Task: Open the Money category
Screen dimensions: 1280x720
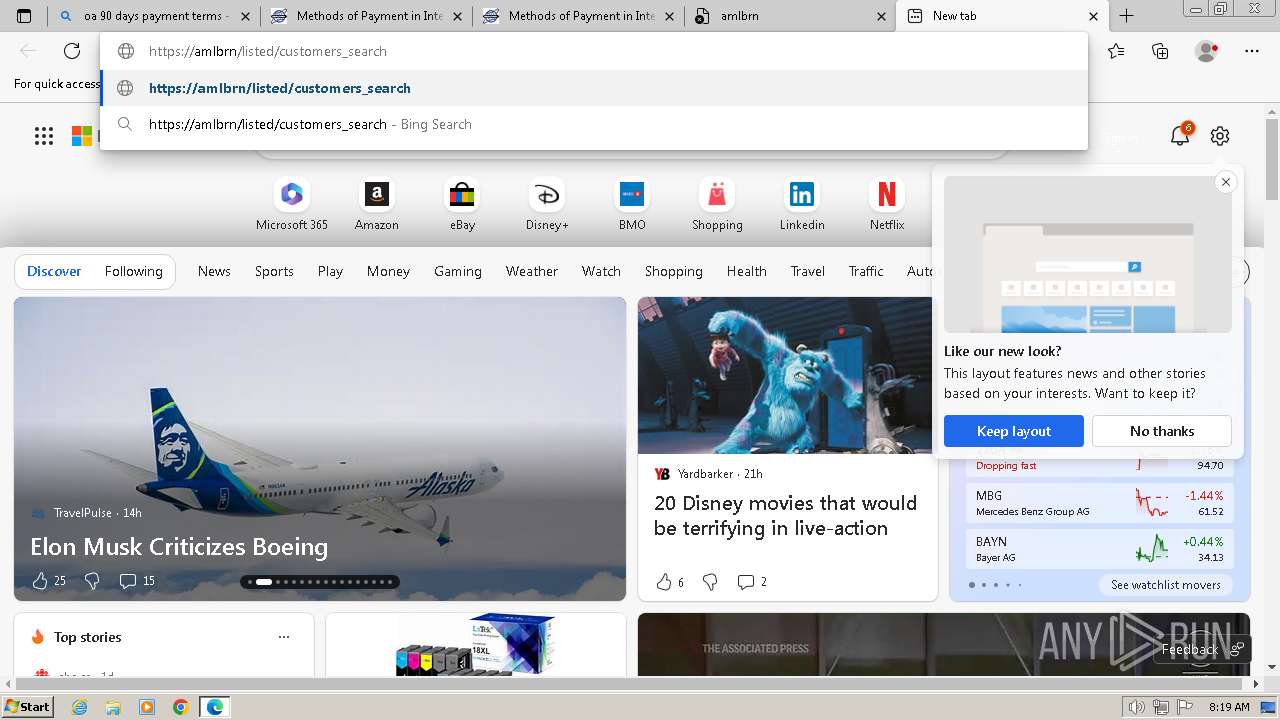Action: pyautogui.click(x=388, y=271)
